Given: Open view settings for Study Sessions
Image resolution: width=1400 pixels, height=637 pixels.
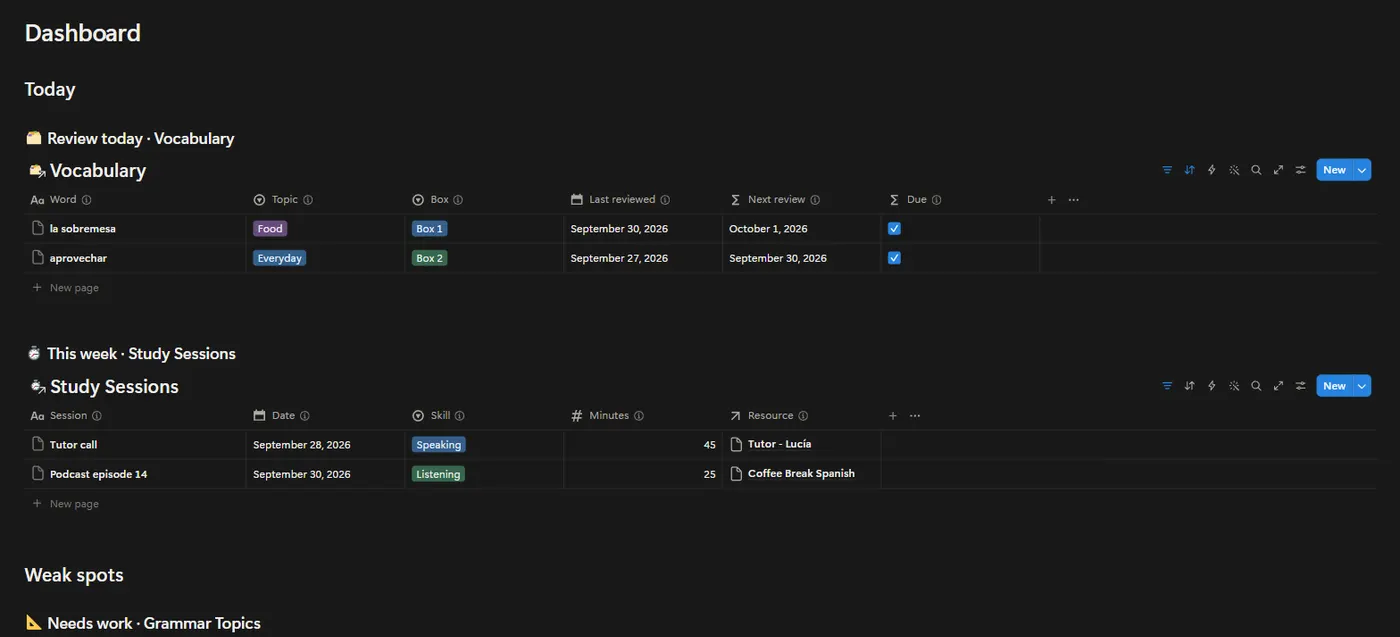Looking at the screenshot, I should coord(1300,386).
